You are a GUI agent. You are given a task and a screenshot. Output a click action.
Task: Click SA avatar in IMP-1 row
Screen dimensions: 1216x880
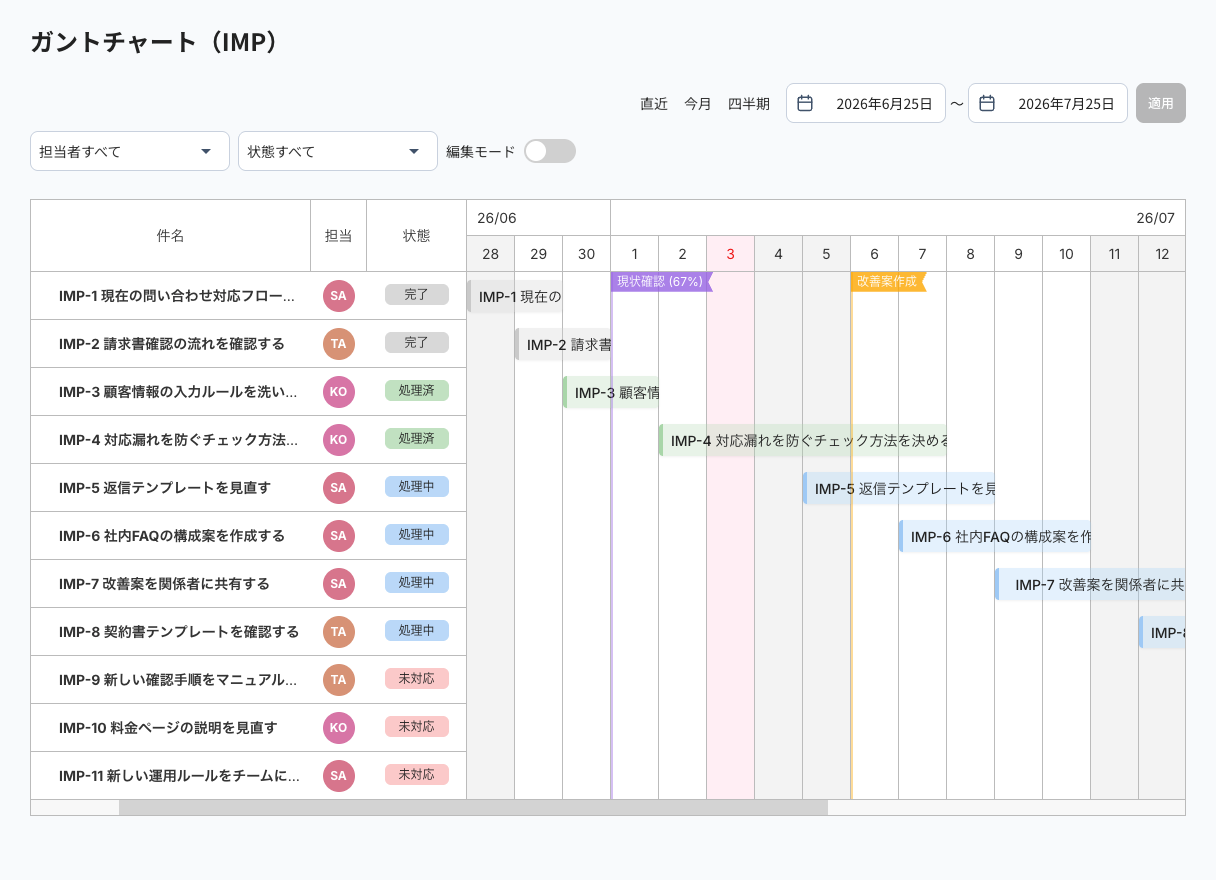point(338,296)
